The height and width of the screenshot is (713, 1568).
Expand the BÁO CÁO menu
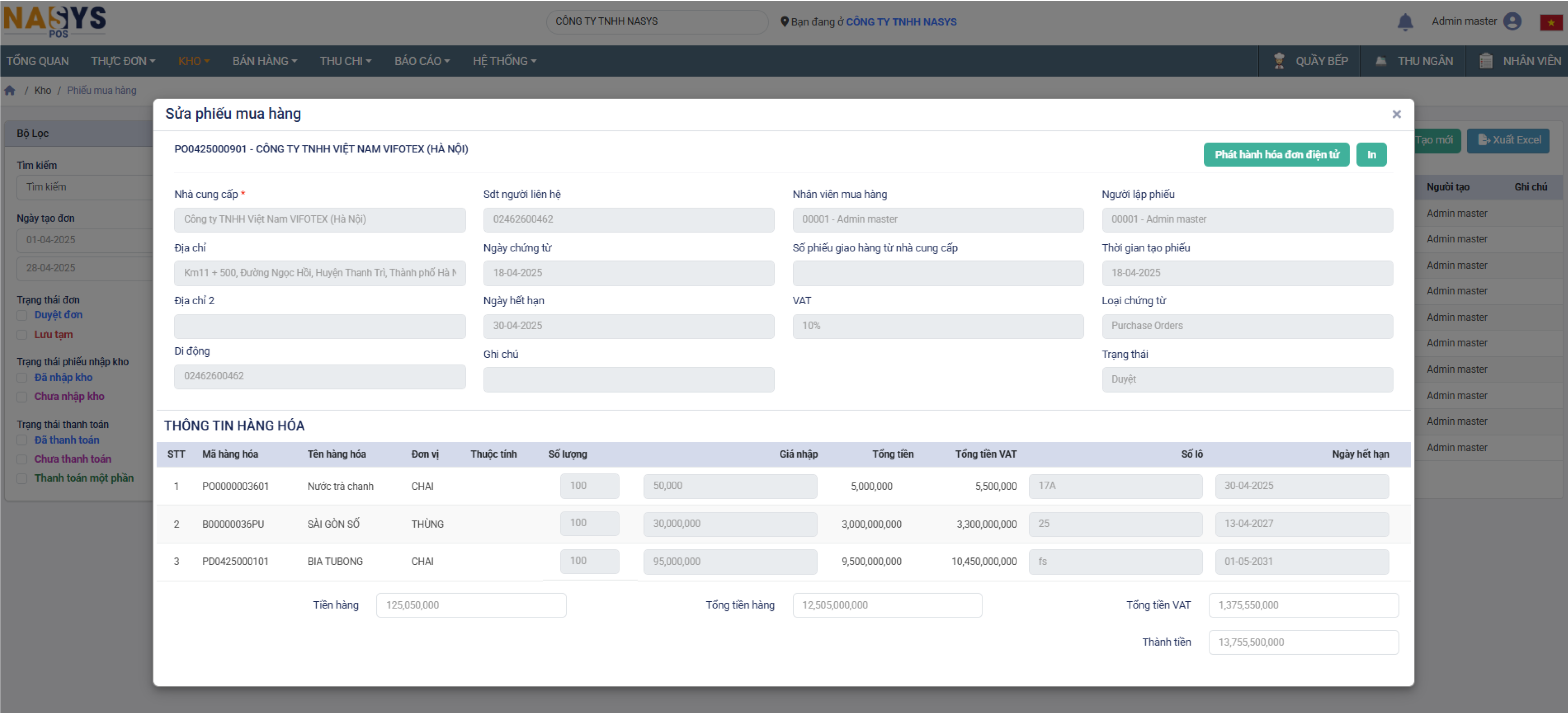(422, 61)
